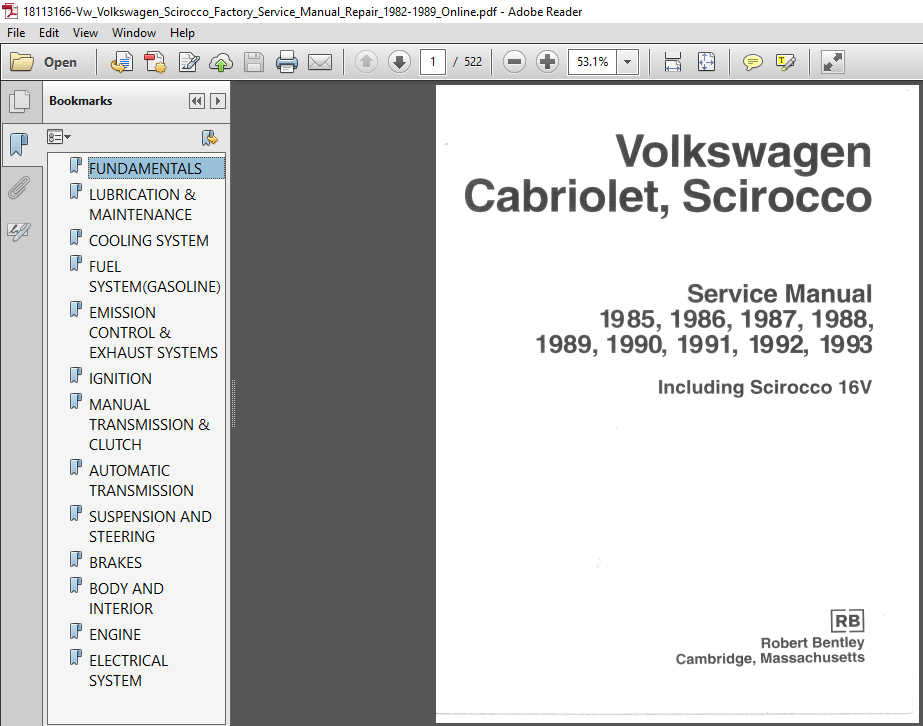
Task: Click the Save floppy disk icon
Action: (x=254, y=62)
